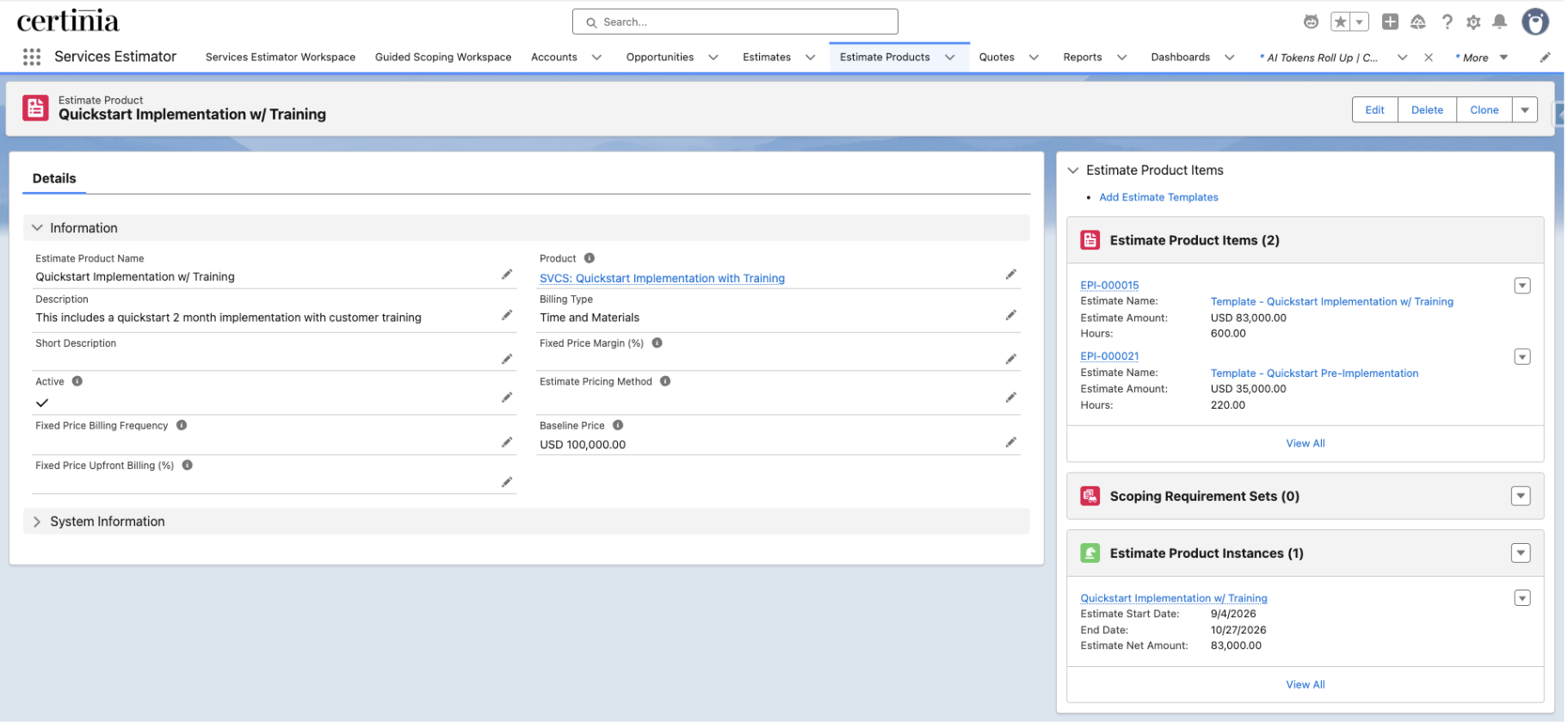Edit the Billing Type field

tap(1011, 315)
